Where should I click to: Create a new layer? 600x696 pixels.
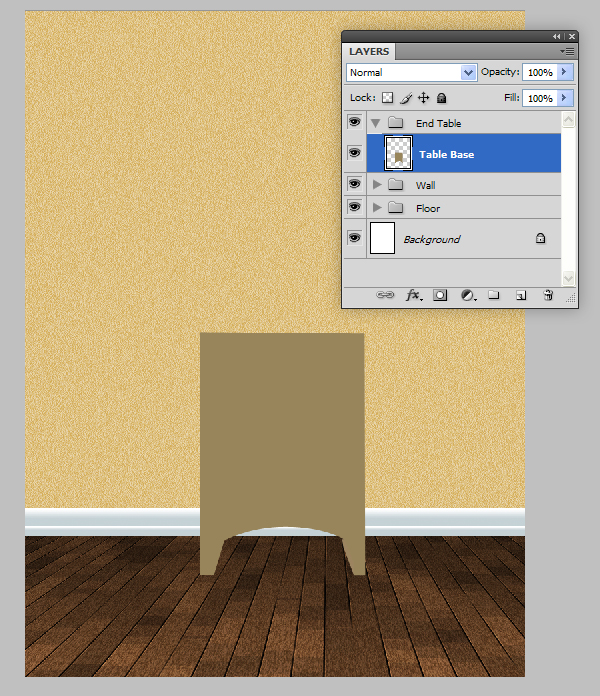tap(520, 296)
